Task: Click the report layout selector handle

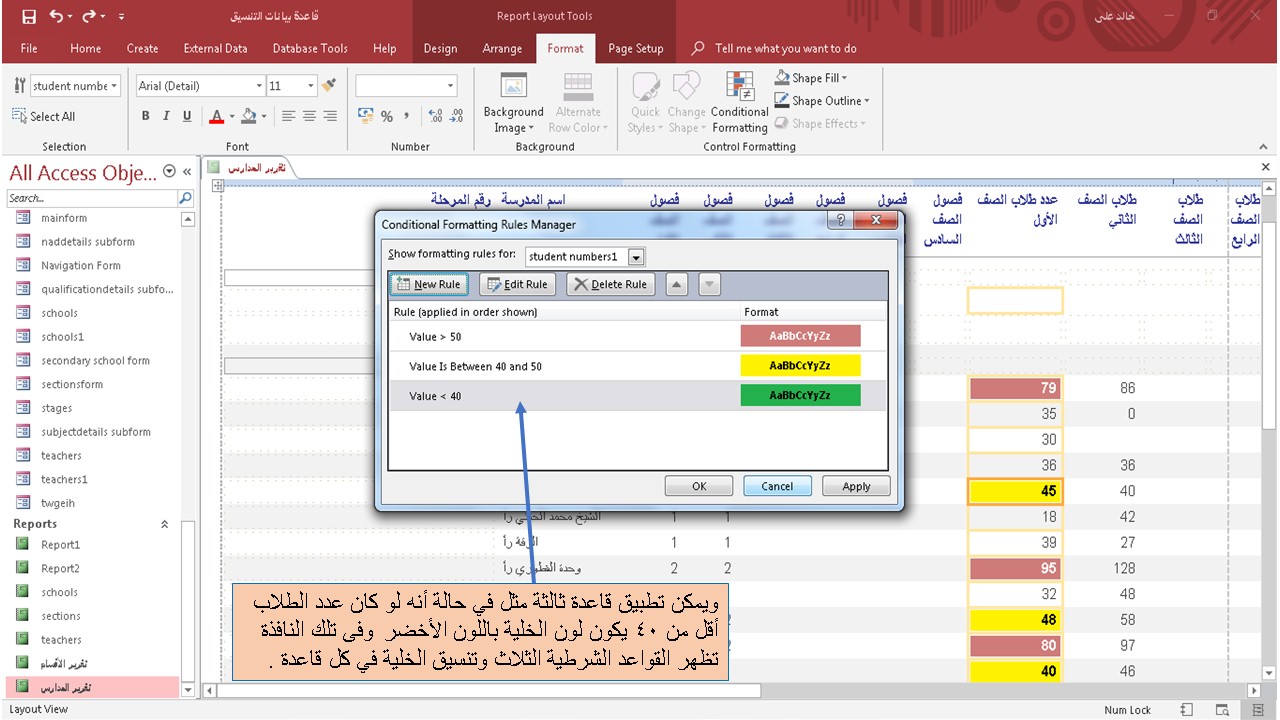Action: pos(216,185)
